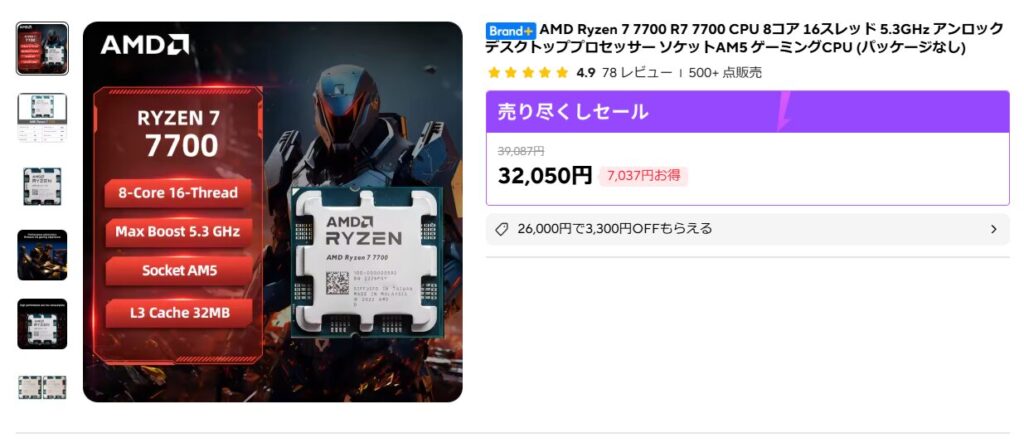Viewport: 1024px width, 443px height.
Task: Show the fifth thumbnail on the dark background
Action: point(42,323)
